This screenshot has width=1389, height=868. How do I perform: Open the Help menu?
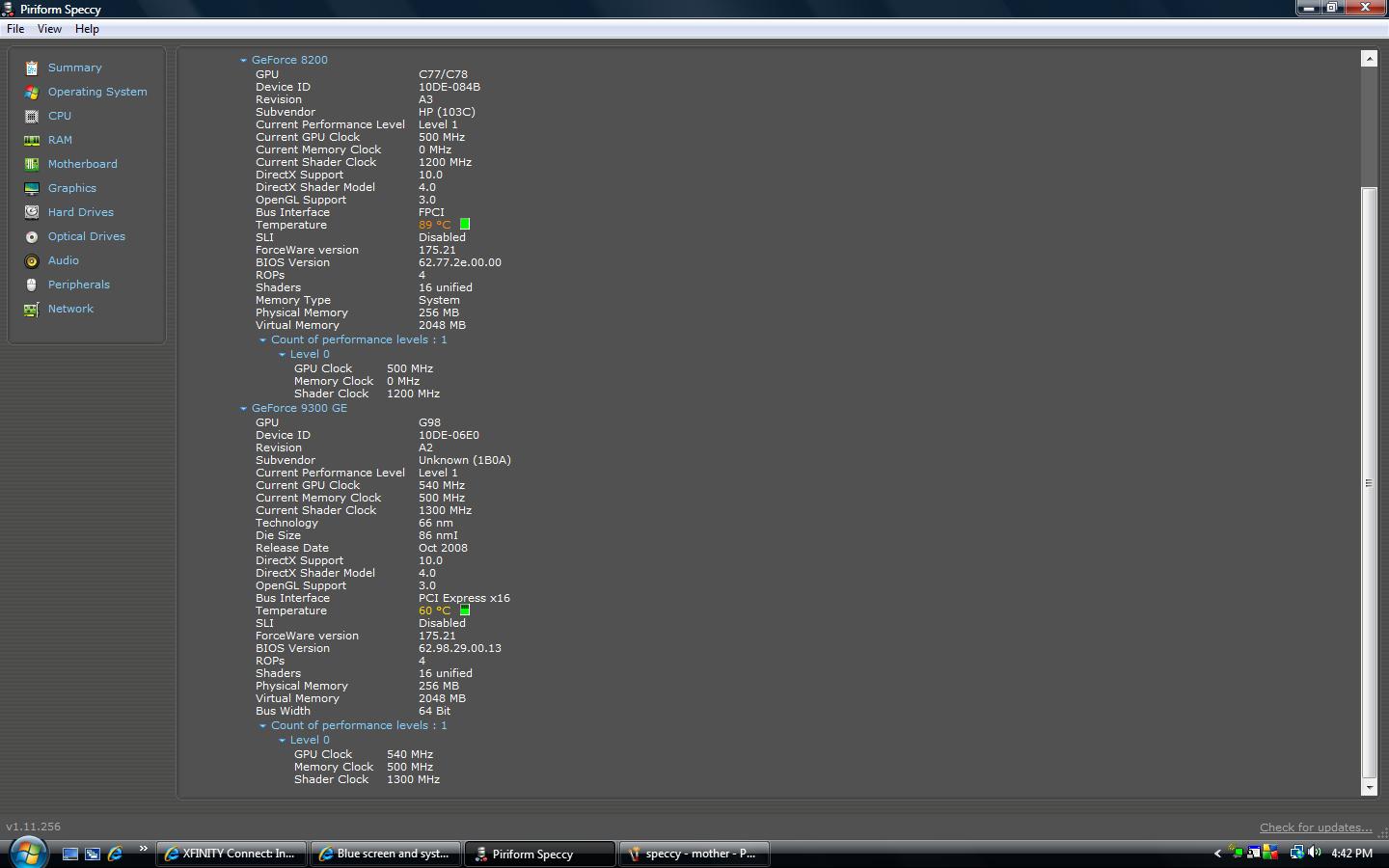click(87, 29)
